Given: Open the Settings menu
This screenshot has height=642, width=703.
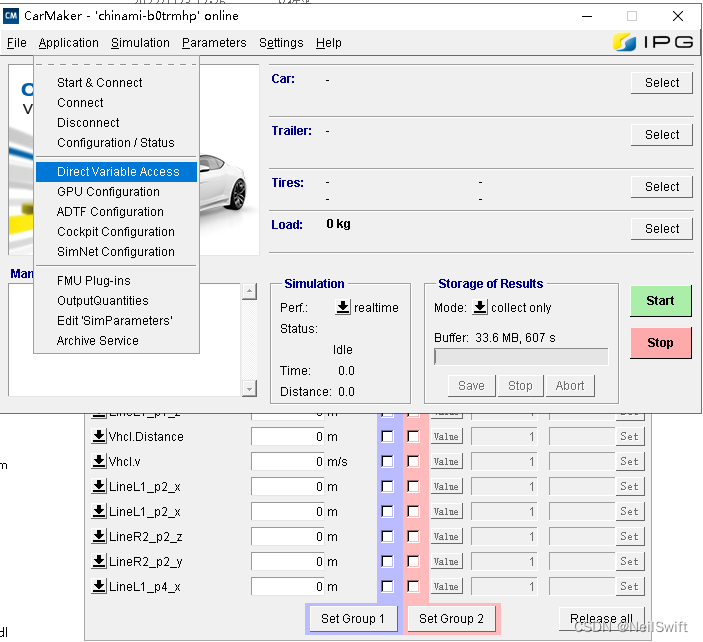Looking at the screenshot, I should (281, 43).
